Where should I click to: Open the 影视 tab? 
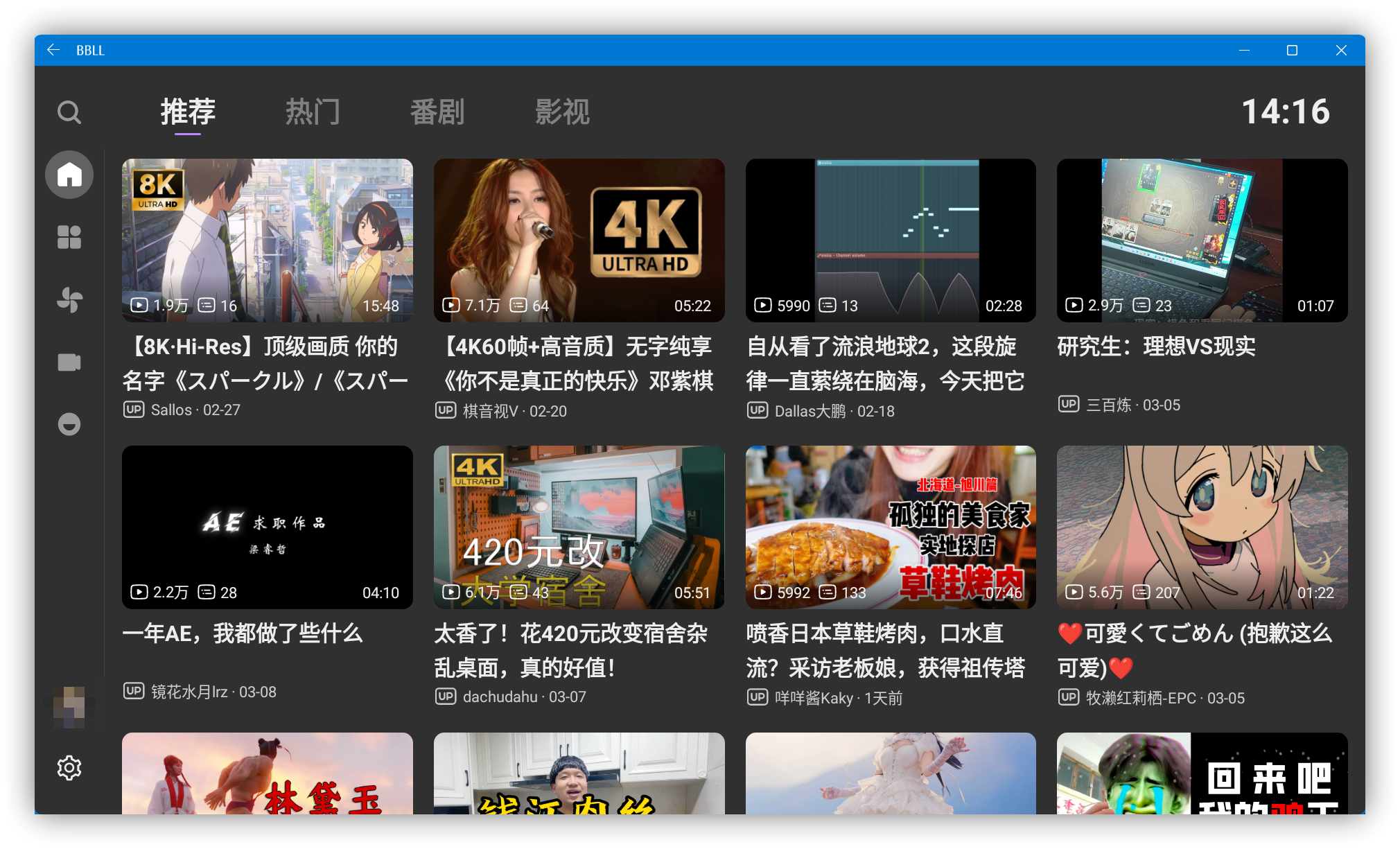tap(561, 112)
